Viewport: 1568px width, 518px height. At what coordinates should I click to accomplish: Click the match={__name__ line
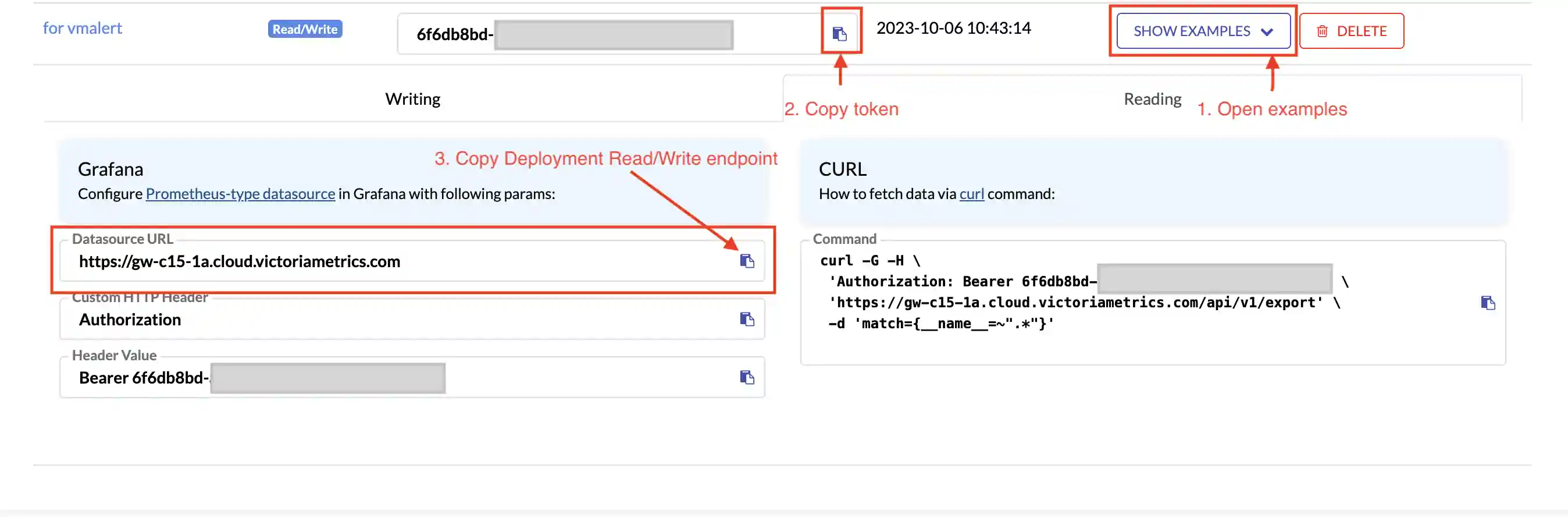941,324
